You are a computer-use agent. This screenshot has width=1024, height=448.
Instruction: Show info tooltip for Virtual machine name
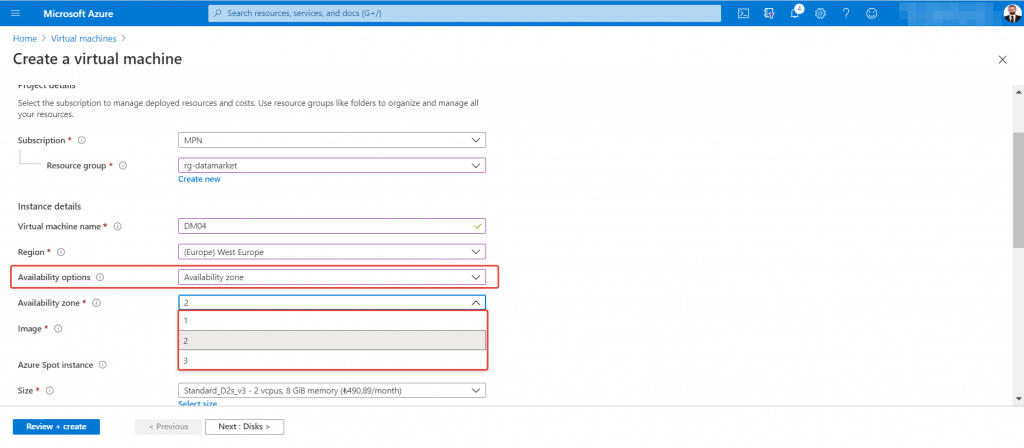click(118, 227)
